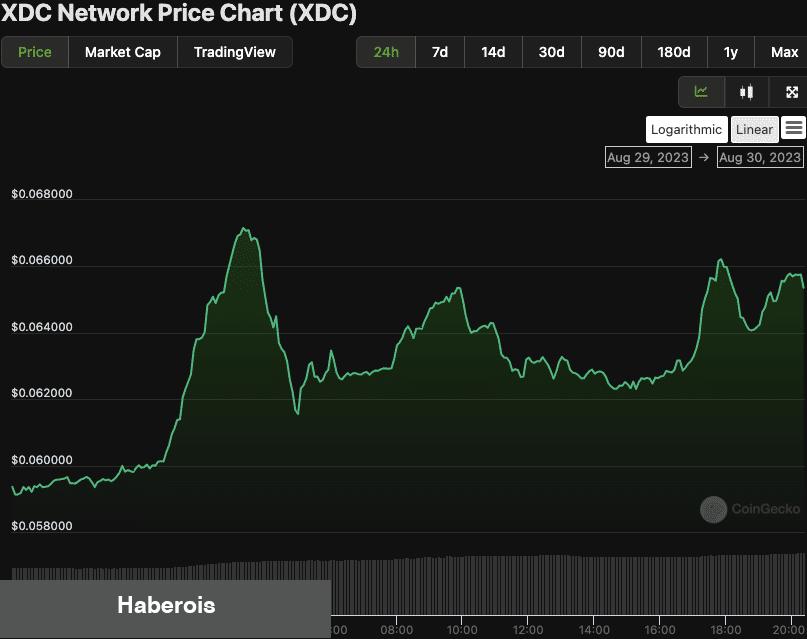Select the Price tab

pyautogui.click(x=34, y=52)
